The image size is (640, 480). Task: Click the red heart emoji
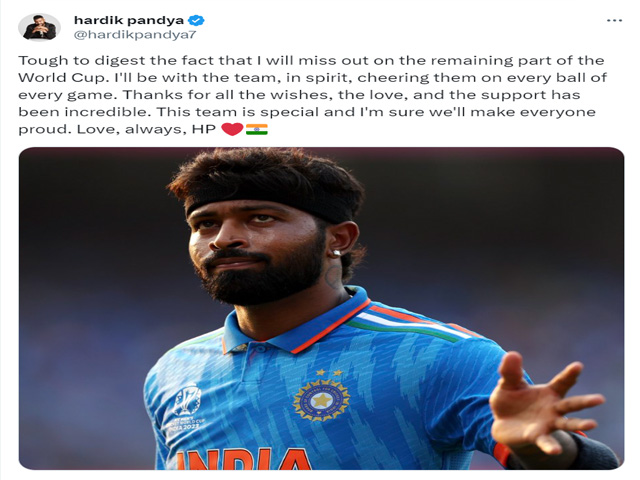[x=232, y=129]
